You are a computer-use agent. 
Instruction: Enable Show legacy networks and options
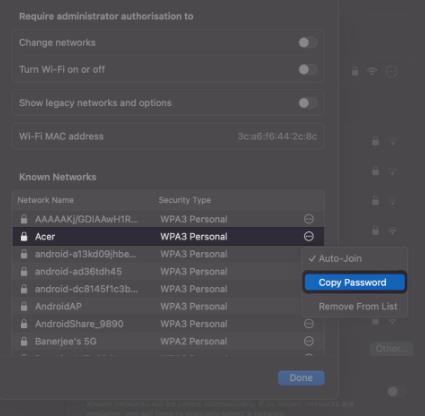308,103
